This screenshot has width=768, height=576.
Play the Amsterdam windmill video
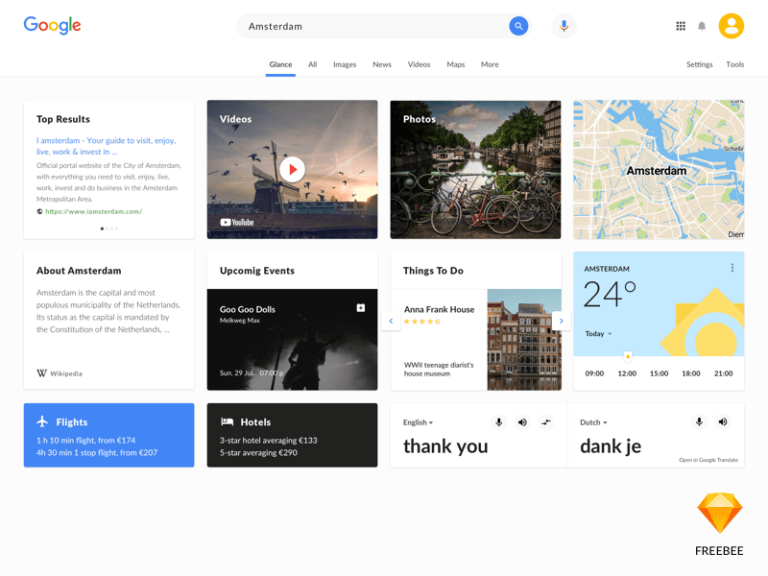click(292, 169)
